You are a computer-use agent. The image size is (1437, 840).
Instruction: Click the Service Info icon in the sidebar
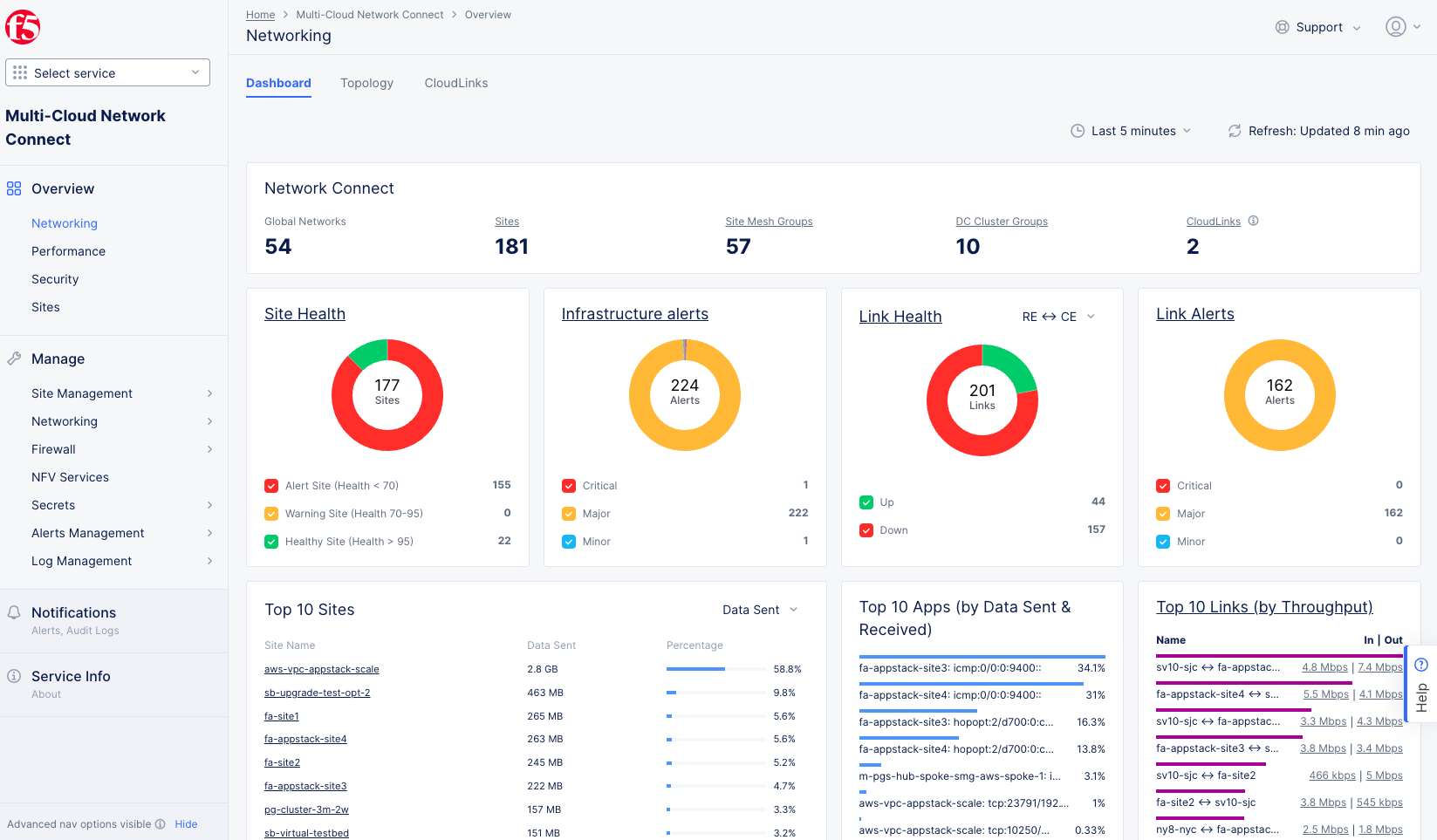(13, 674)
